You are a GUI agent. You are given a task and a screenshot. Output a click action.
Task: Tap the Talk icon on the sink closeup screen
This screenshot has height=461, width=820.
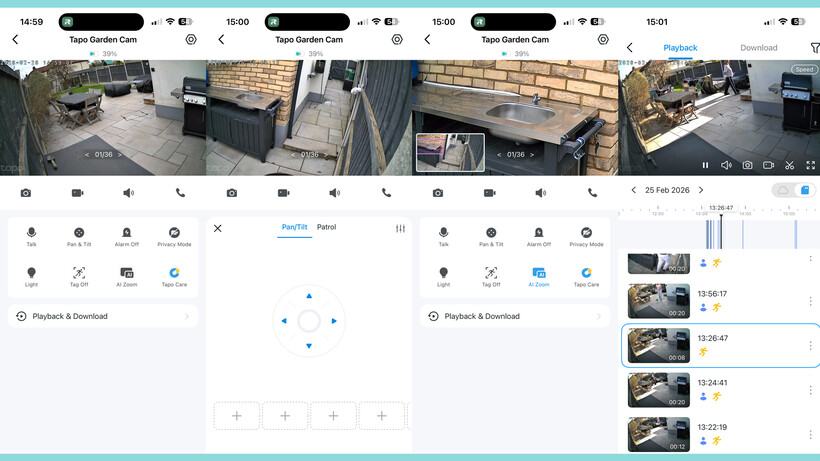pyautogui.click(x=443, y=236)
